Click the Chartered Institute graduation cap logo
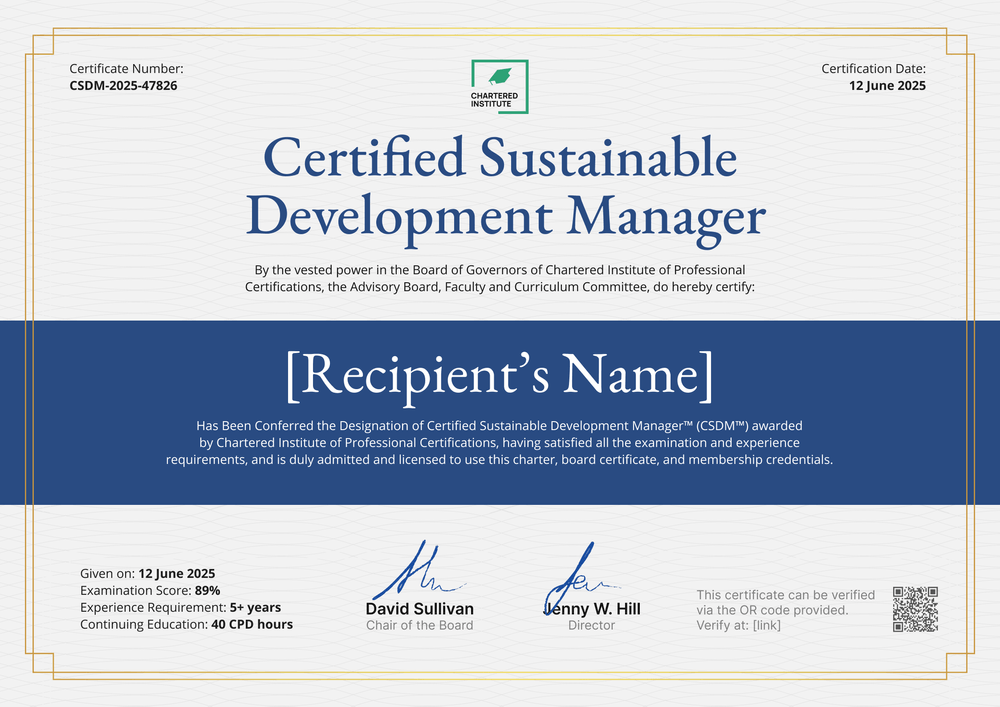 tap(499, 78)
